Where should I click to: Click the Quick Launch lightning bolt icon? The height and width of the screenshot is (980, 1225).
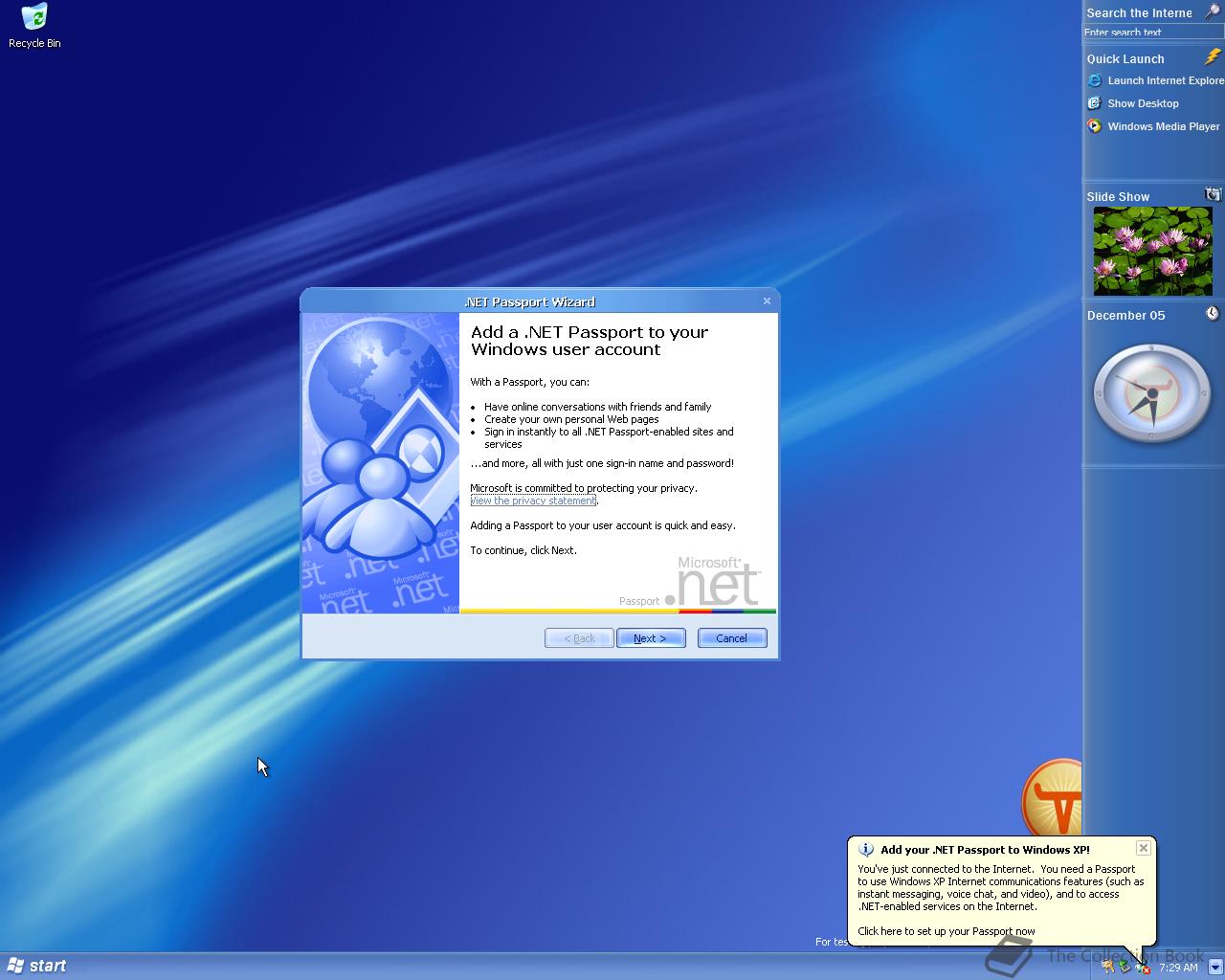[x=1213, y=57]
